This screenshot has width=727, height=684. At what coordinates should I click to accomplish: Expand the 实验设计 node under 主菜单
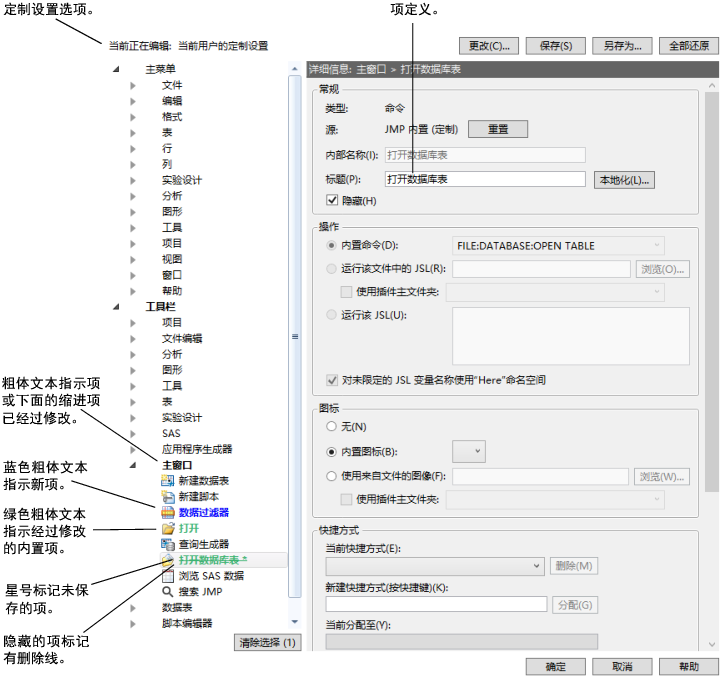coord(133,180)
